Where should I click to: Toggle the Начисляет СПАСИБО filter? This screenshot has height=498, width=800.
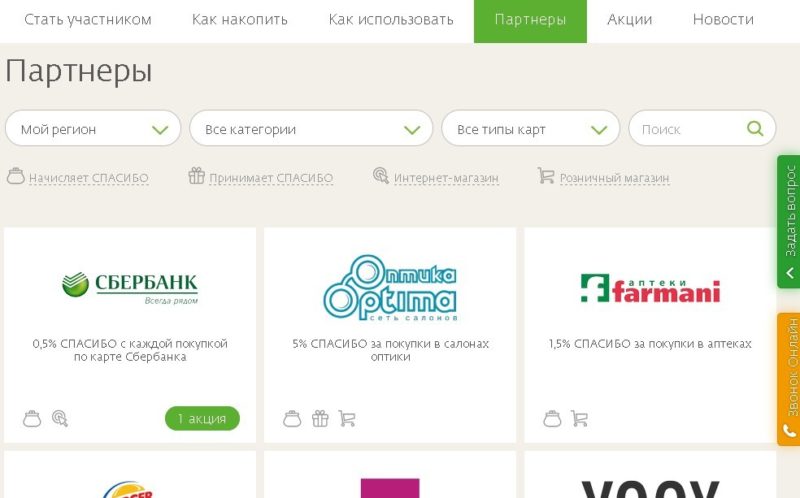(x=78, y=177)
